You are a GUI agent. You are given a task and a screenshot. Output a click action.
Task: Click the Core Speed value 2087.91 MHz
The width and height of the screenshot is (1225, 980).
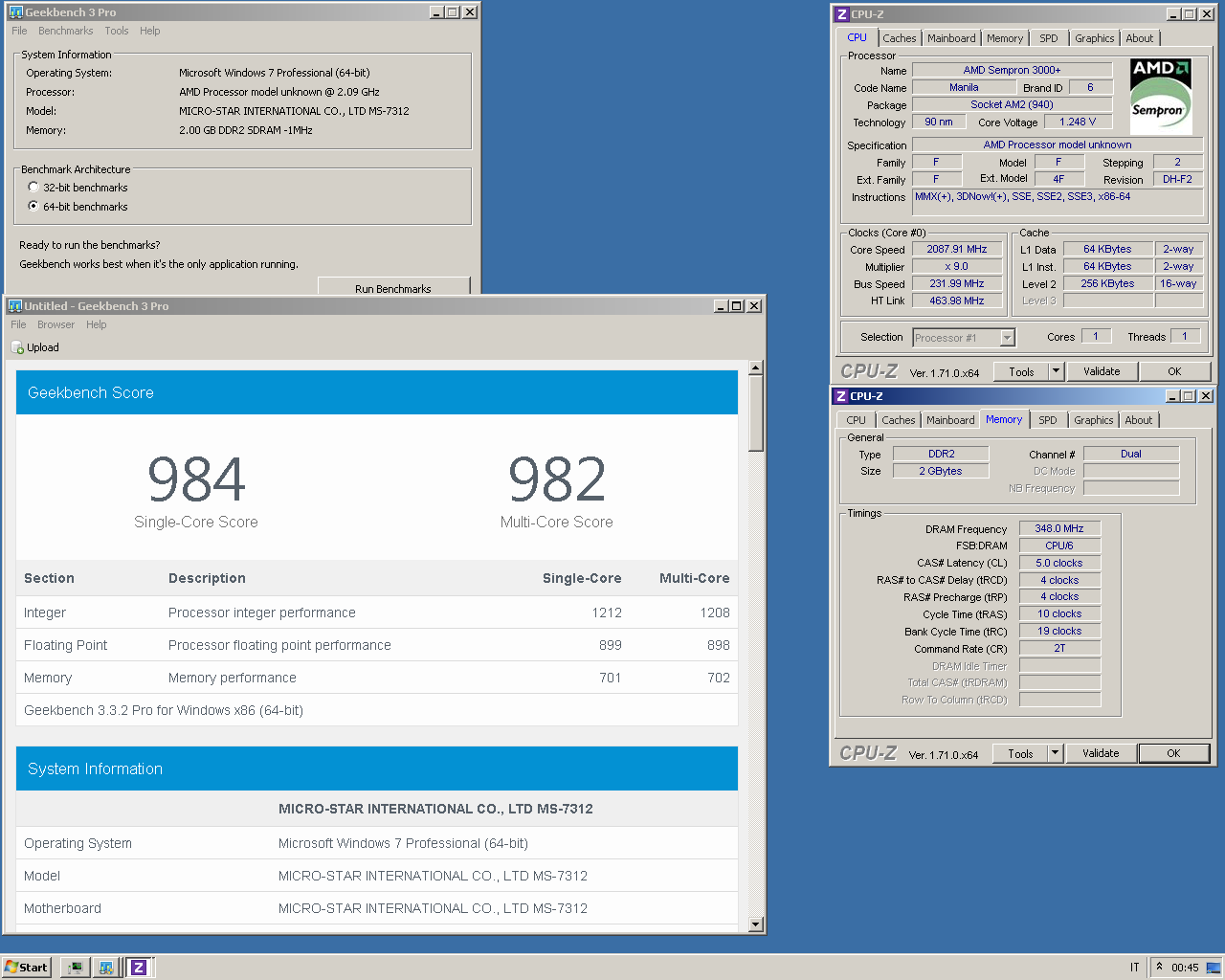coord(957,249)
